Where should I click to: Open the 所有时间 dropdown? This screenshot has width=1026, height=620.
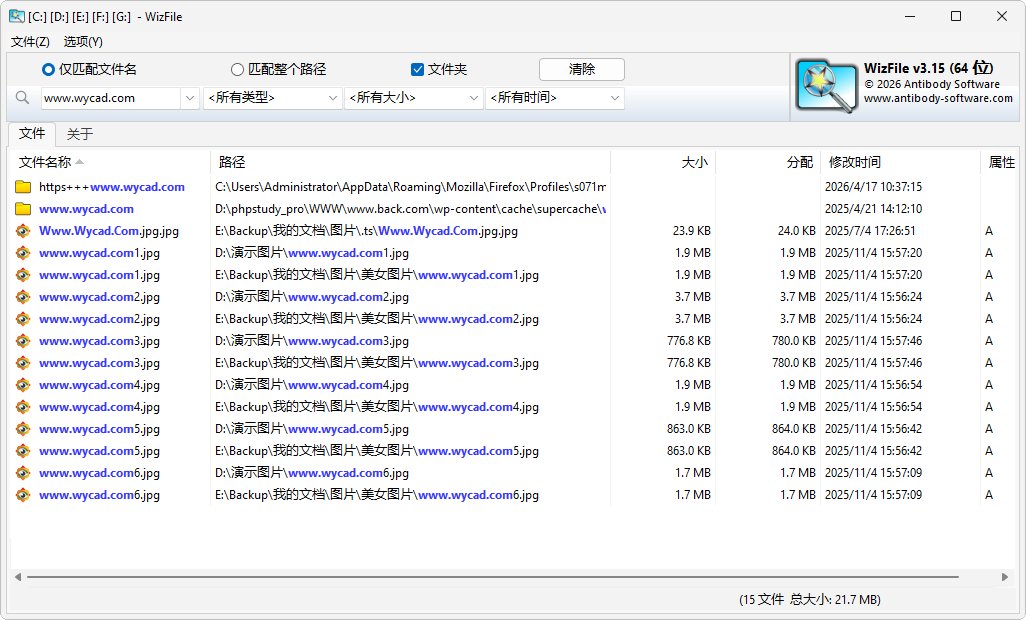[x=555, y=97]
